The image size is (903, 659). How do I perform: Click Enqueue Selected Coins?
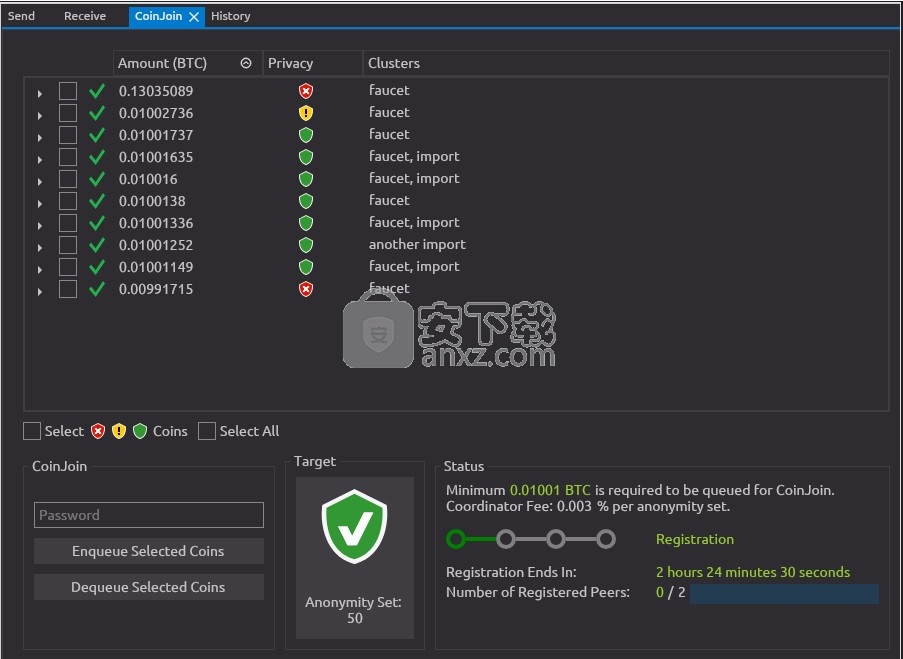149,551
